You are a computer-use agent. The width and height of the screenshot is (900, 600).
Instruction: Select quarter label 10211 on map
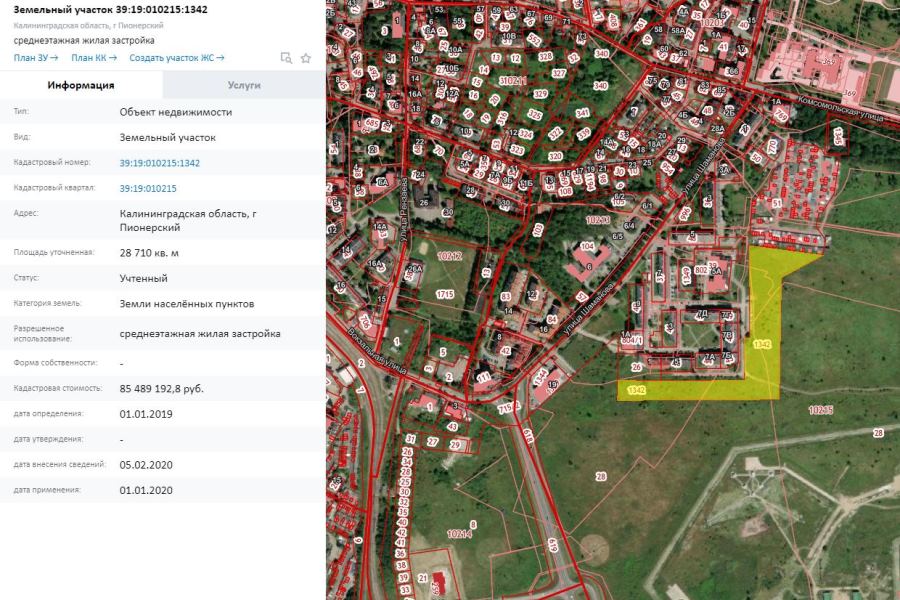coord(511,80)
